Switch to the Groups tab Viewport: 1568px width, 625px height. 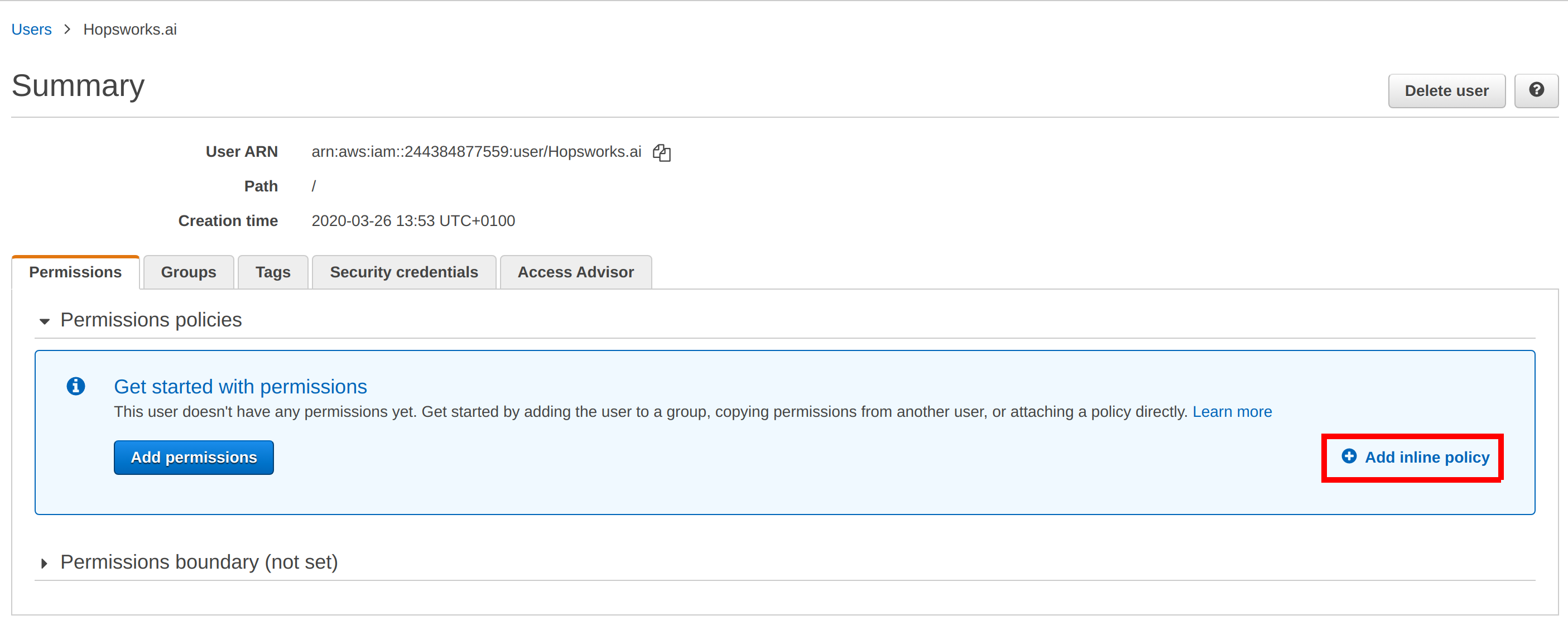click(188, 272)
